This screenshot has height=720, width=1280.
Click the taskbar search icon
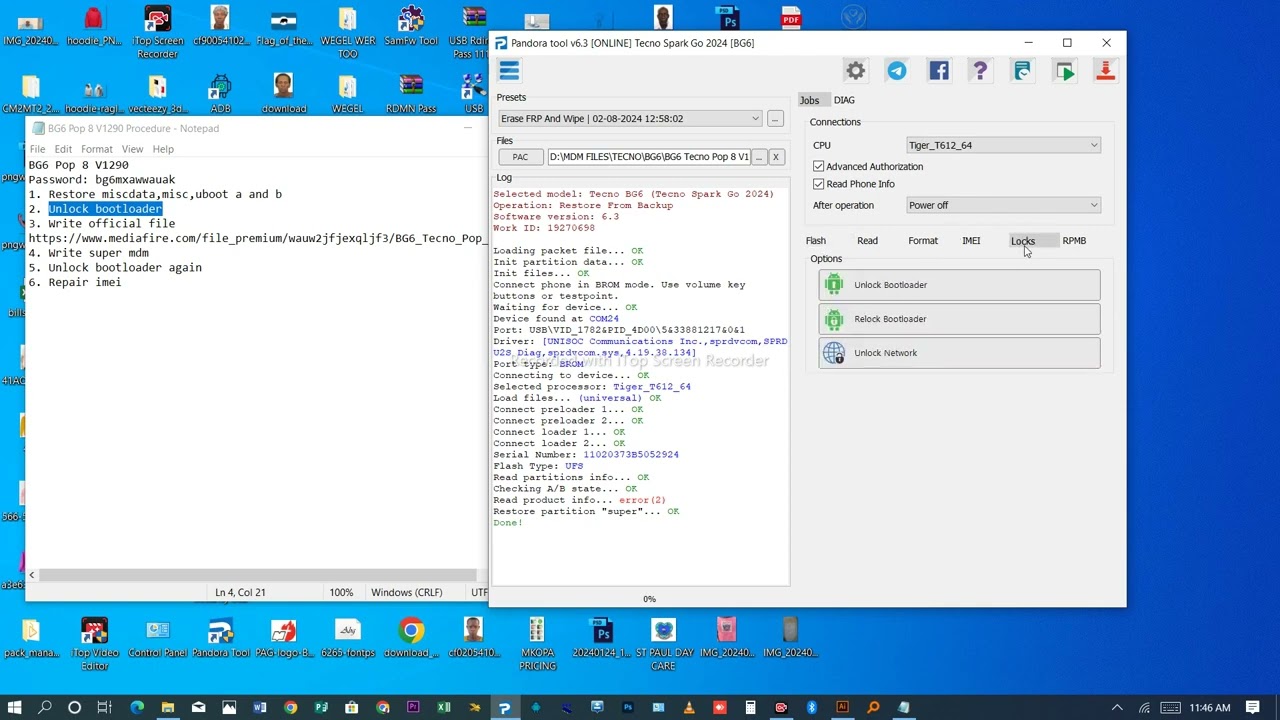pos(45,708)
